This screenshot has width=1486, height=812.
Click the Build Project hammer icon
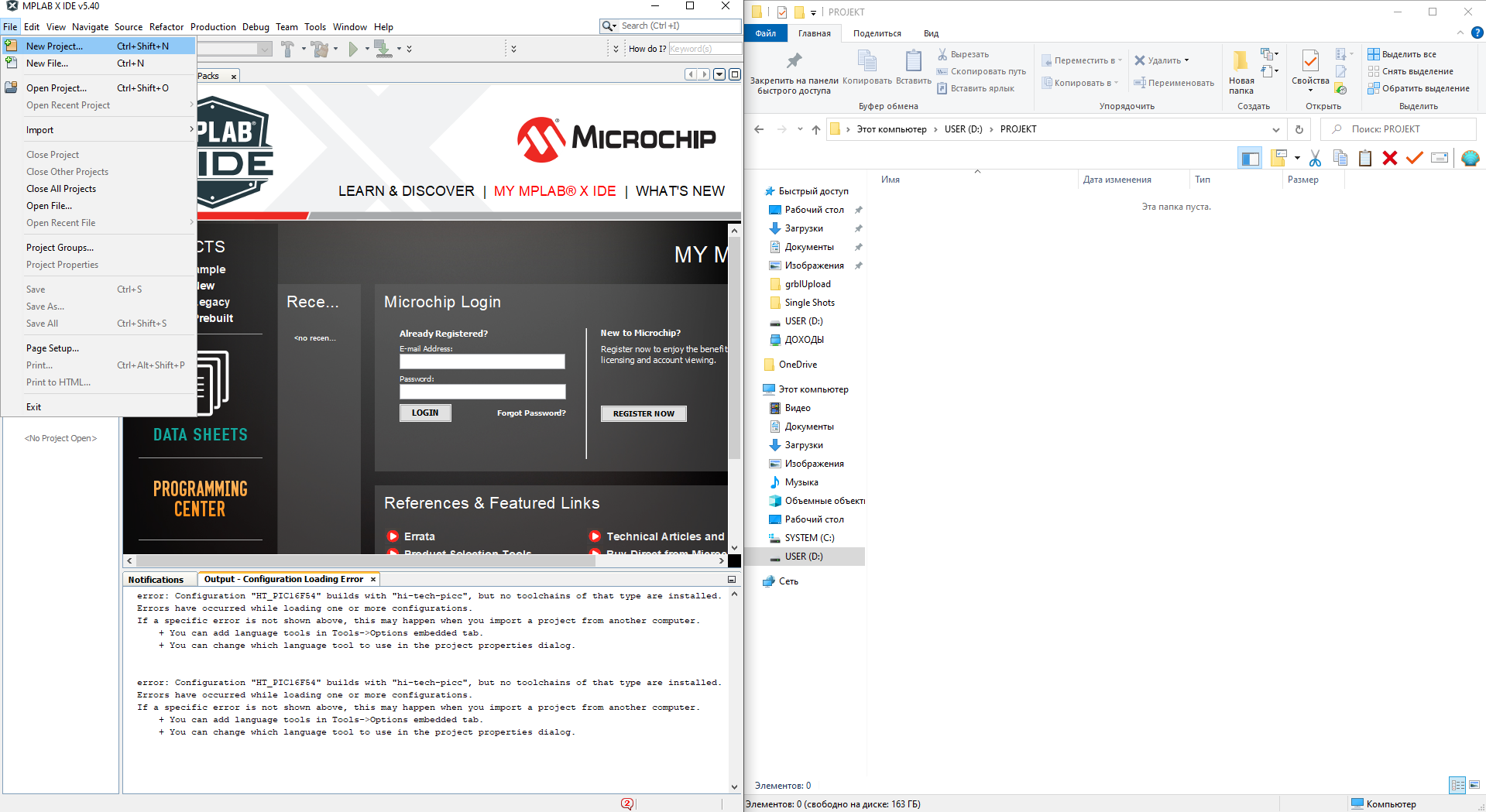point(287,49)
